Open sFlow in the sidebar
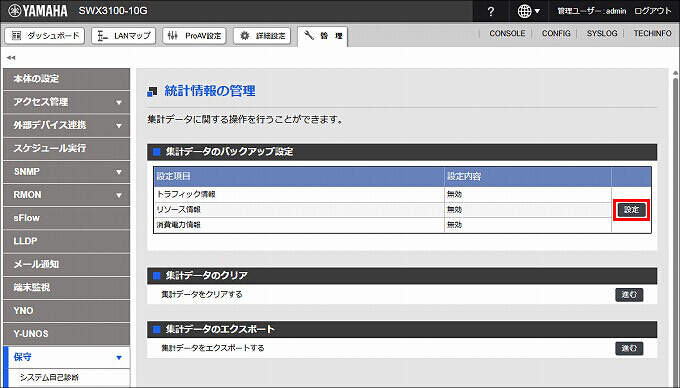 pos(66,218)
